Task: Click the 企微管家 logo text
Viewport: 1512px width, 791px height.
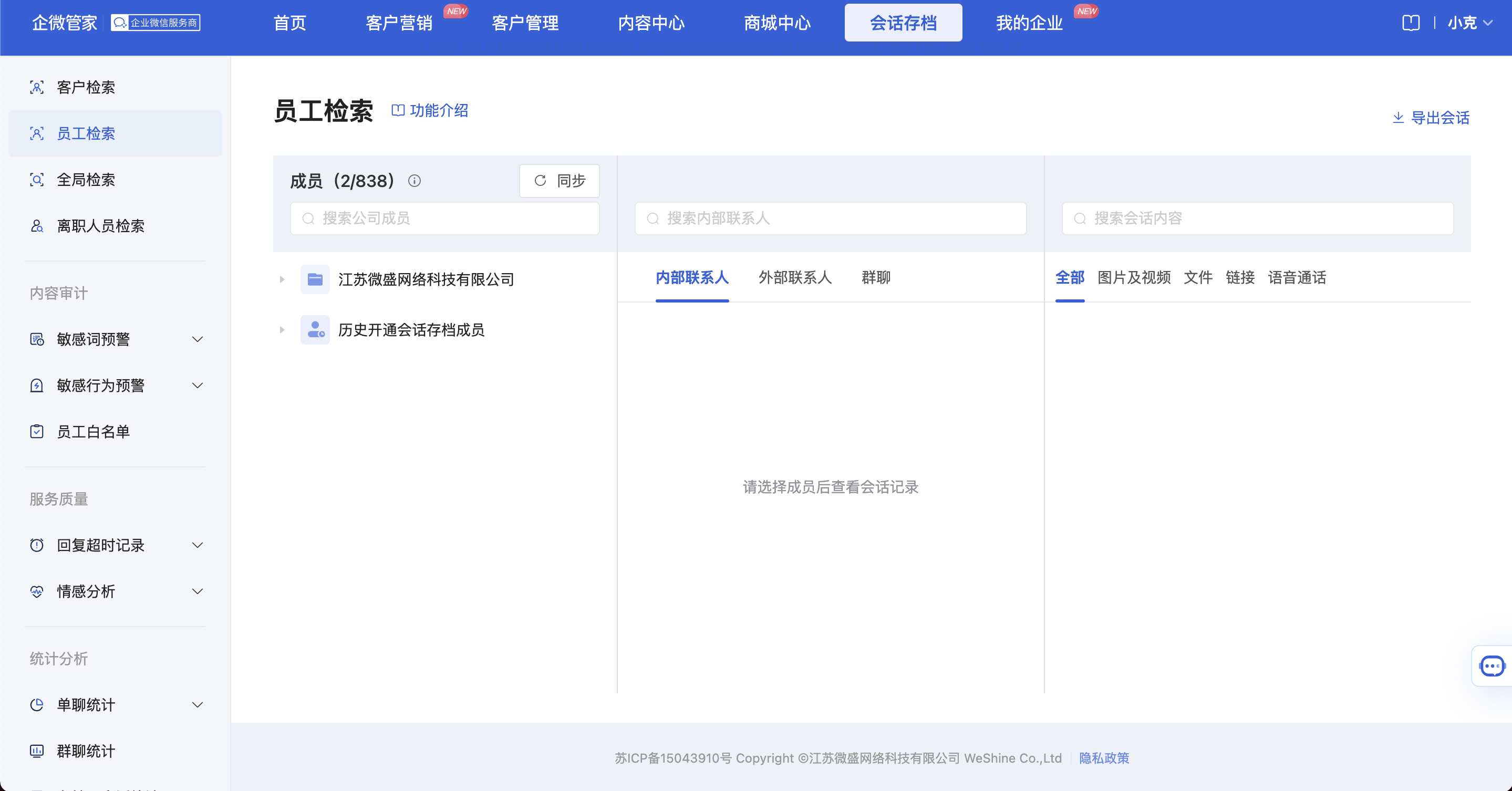Action: 65,23
